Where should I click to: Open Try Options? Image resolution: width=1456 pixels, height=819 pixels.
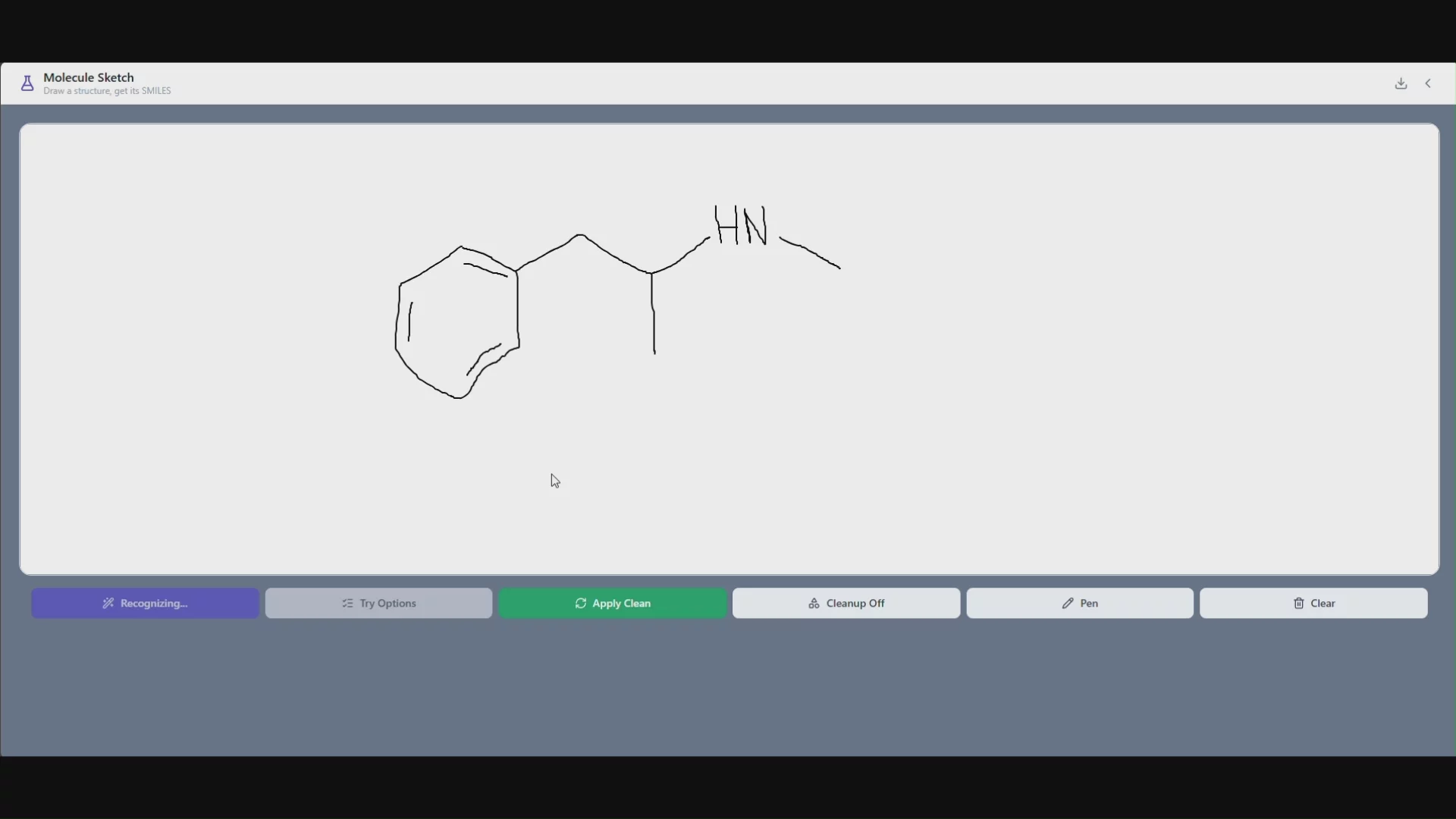coord(378,603)
